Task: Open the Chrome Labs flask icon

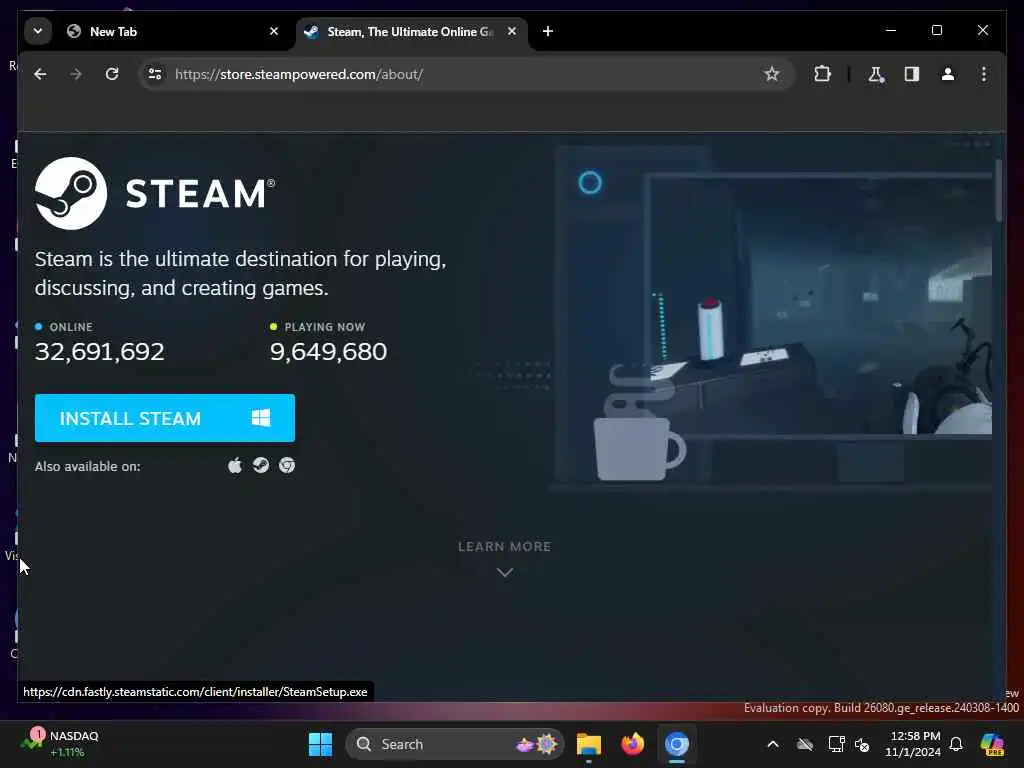Action: [x=876, y=74]
